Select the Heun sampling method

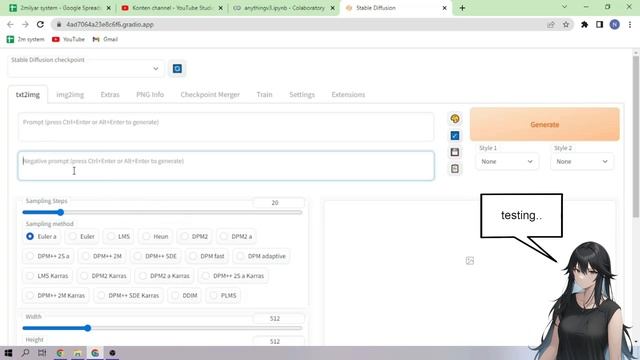tap(155, 236)
